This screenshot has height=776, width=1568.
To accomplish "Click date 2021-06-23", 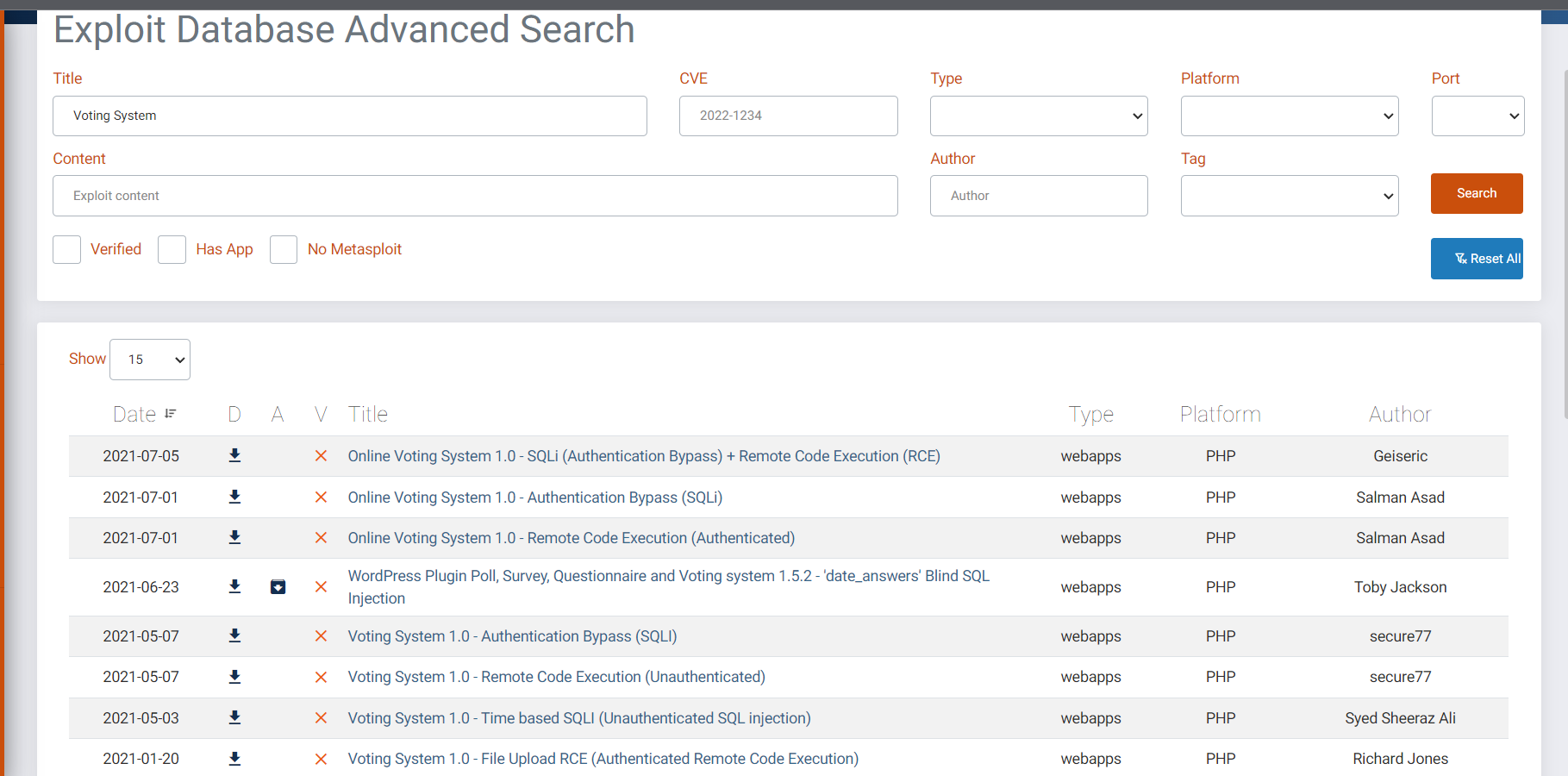I will point(141,587).
